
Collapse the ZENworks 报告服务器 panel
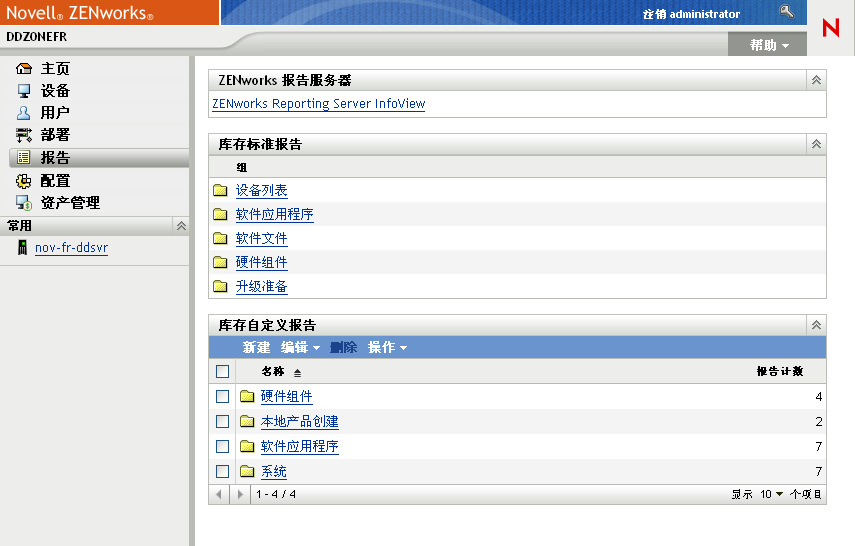click(816, 80)
